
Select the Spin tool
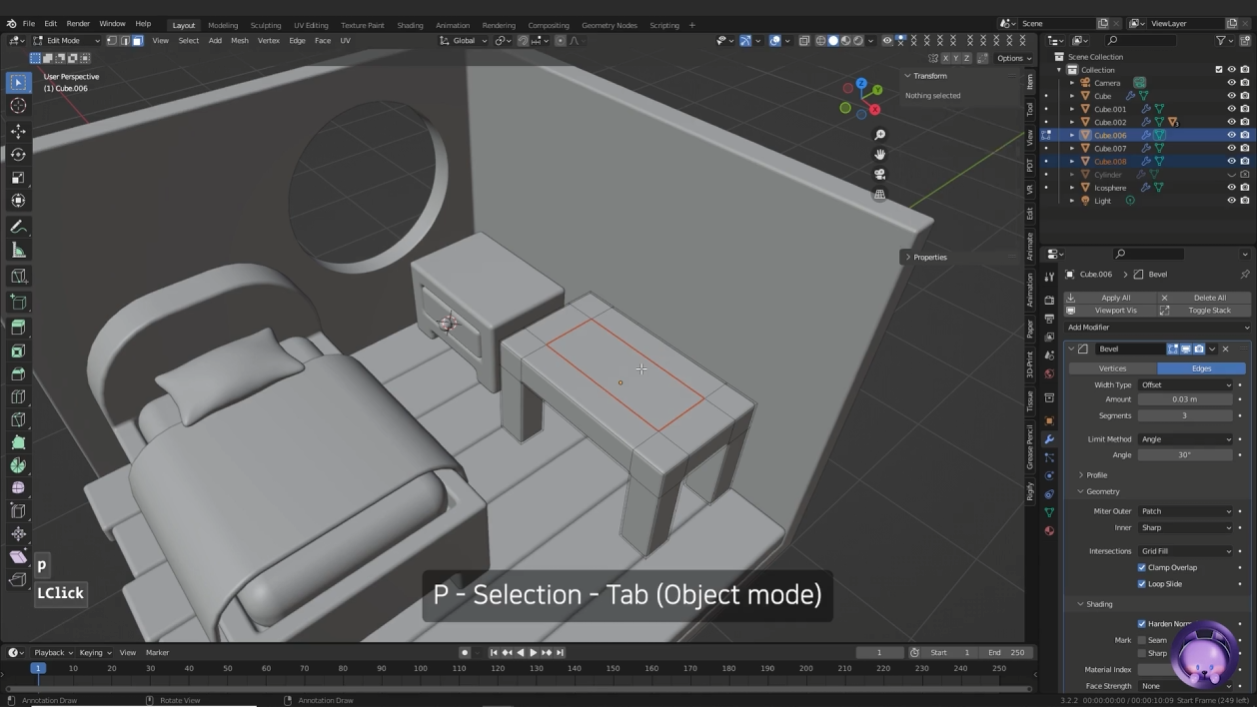[18, 466]
